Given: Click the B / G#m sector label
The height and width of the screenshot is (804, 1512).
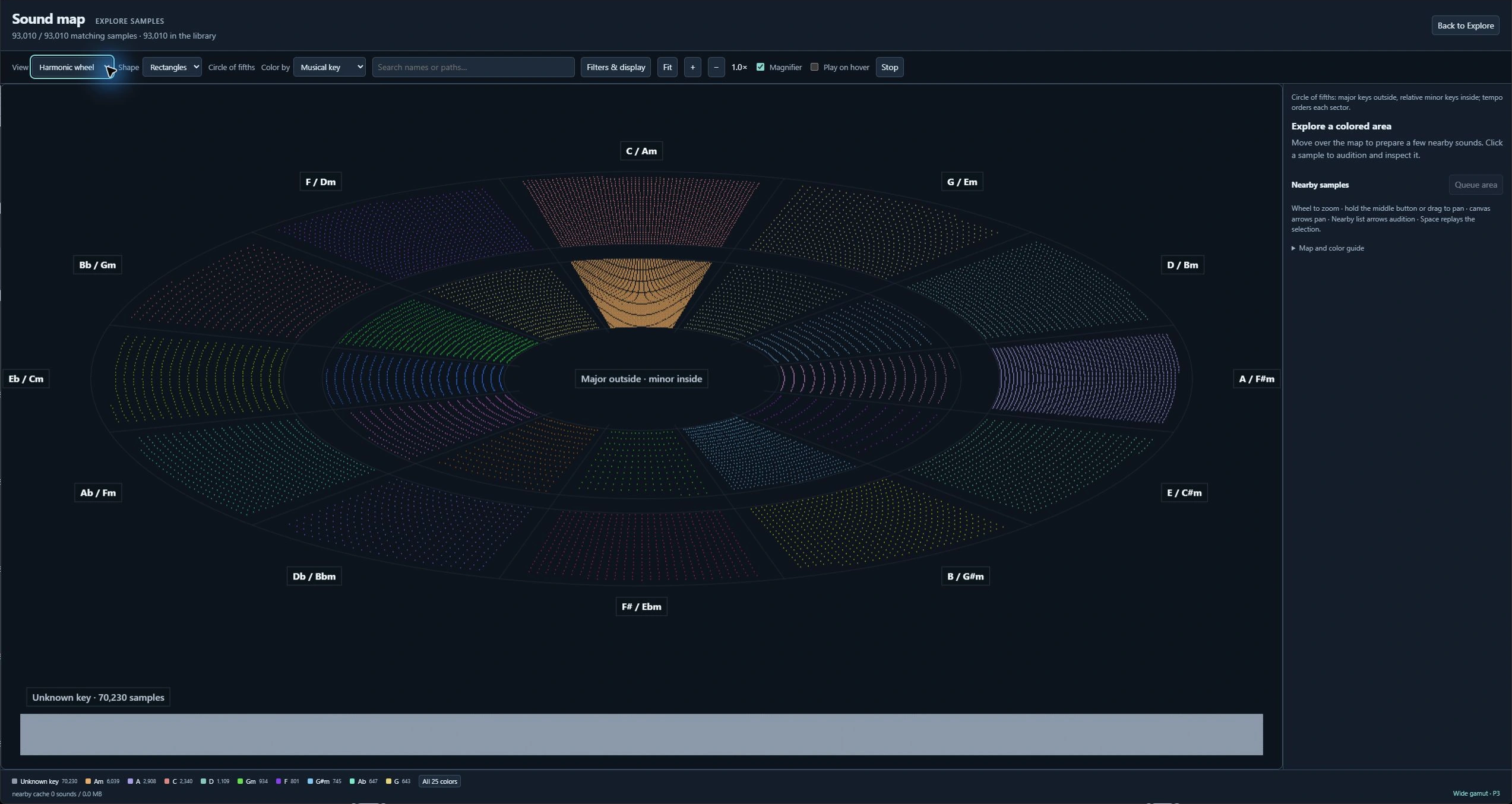Looking at the screenshot, I should [965, 576].
